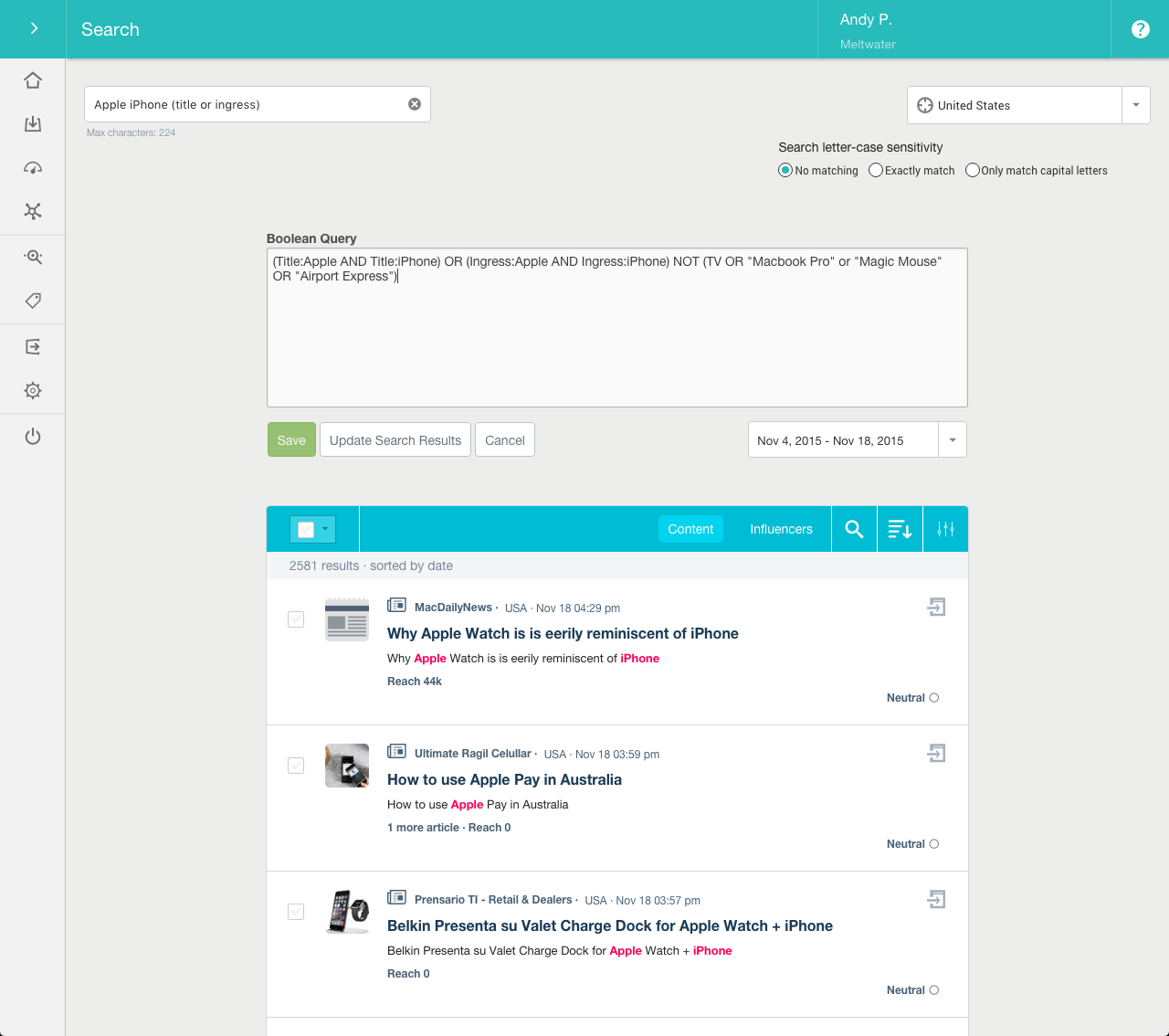The image size is (1169, 1036).
Task: Change Neutral sentiment on Belkin article
Action: 913,990
